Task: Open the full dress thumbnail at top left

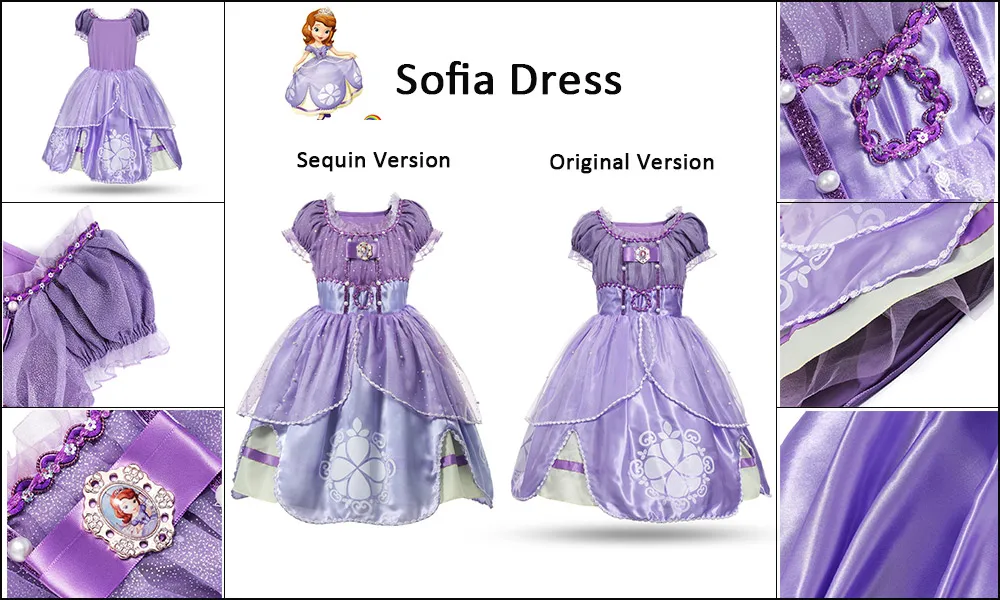Action: click(113, 102)
